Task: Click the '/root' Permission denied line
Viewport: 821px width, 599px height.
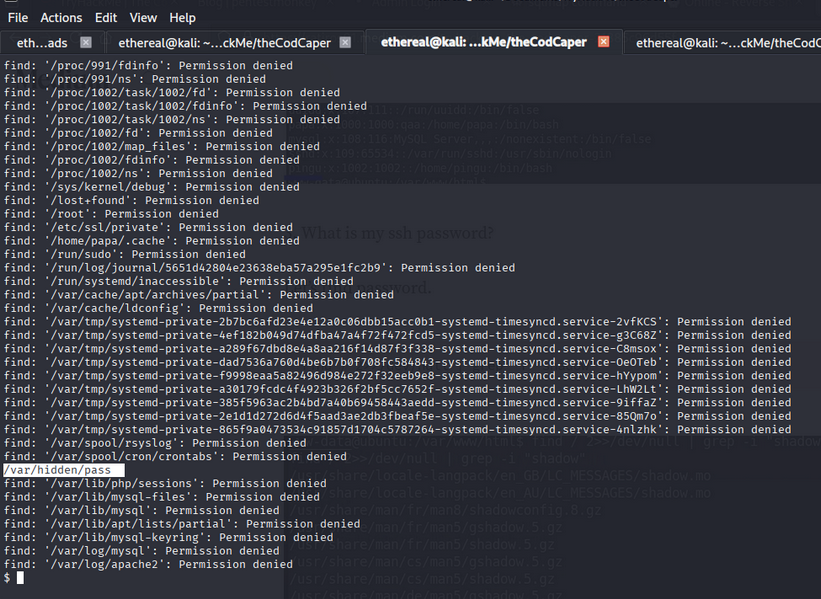Action: click(111, 214)
